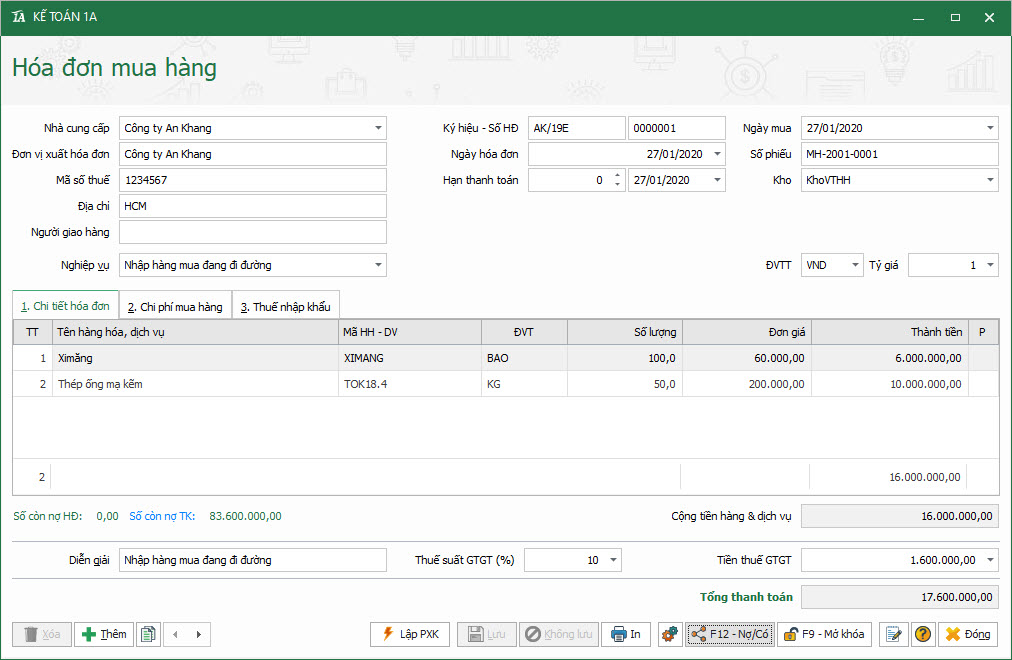1012x660 pixels.
Task: Expand ĐVTT currency dropdown
Action: (x=855, y=265)
